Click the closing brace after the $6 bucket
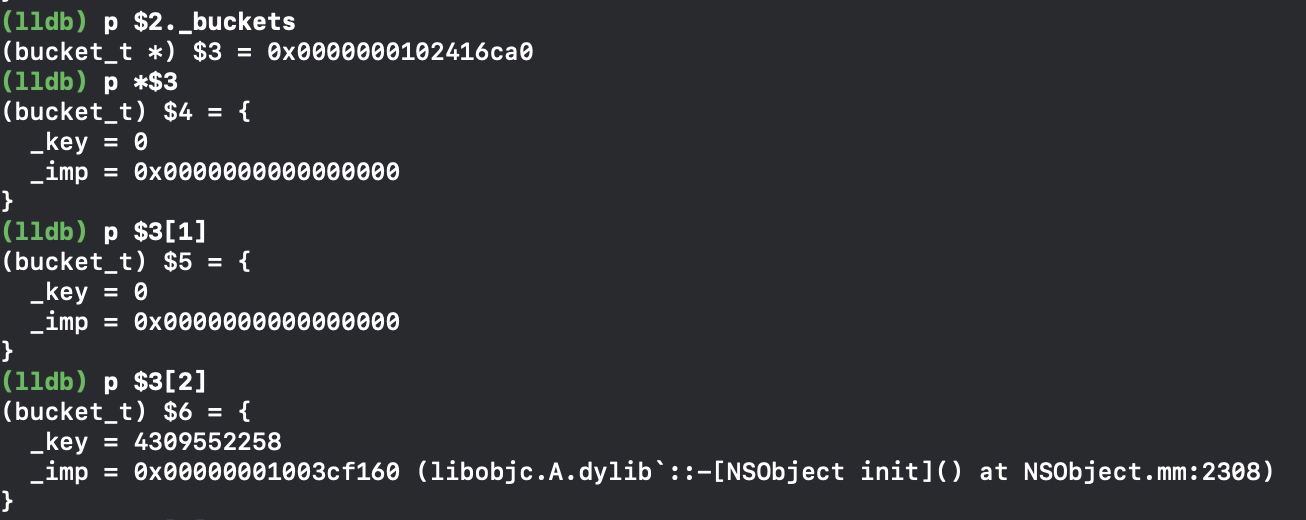This screenshot has height=520, width=1306. tap(9, 499)
